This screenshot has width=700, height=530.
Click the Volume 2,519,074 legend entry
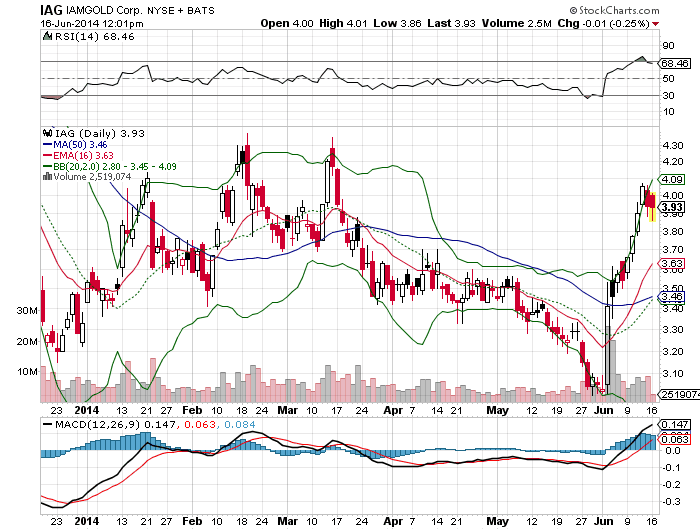coord(92,177)
